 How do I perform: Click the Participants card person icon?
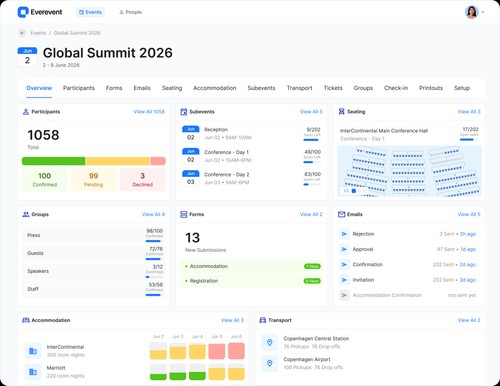(26, 112)
